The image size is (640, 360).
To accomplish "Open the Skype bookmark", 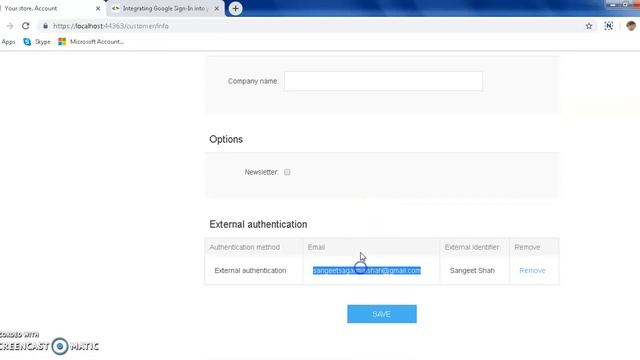I will 37,42.
